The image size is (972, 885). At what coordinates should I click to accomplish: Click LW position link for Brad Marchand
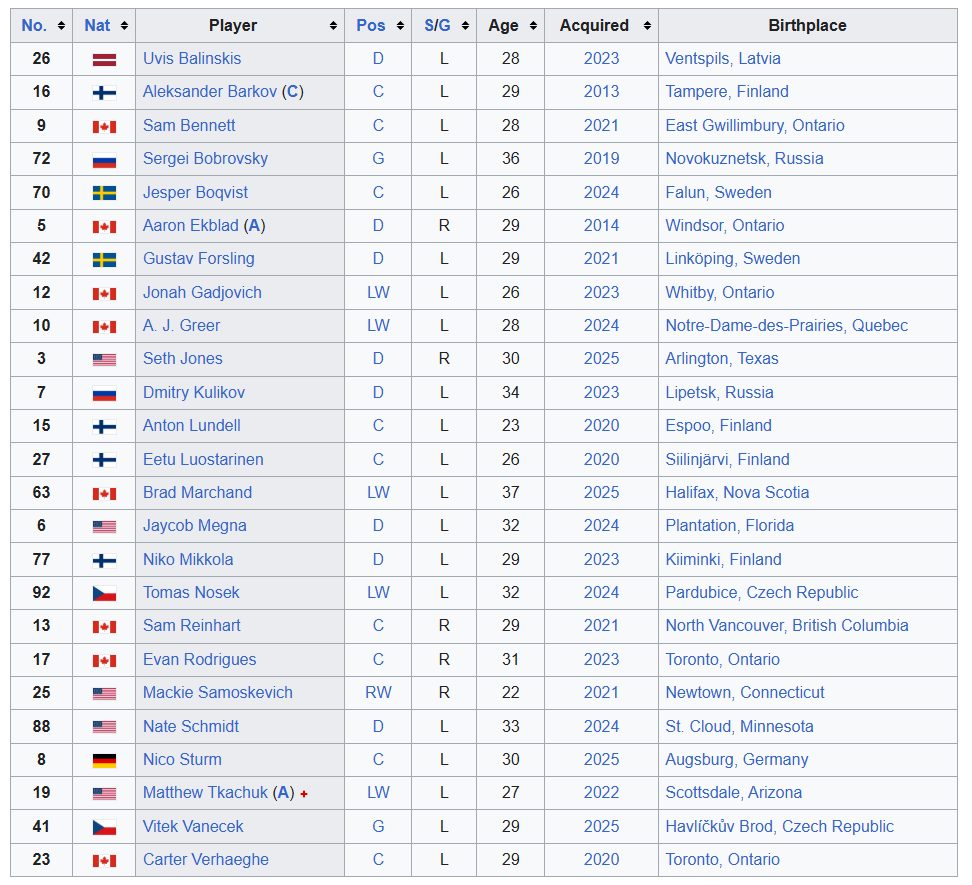[378, 493]
